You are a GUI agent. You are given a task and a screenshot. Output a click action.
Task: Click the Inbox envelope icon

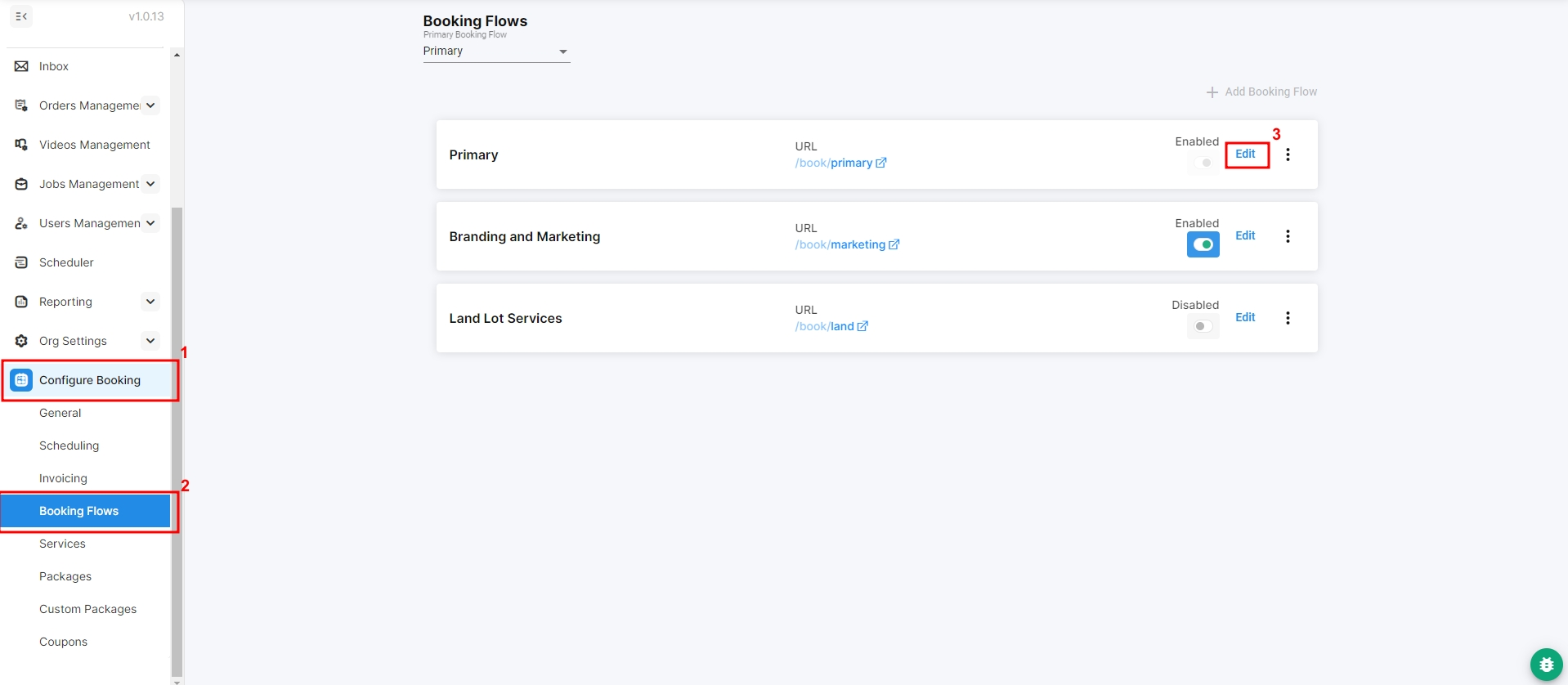(x=21, y=66)
